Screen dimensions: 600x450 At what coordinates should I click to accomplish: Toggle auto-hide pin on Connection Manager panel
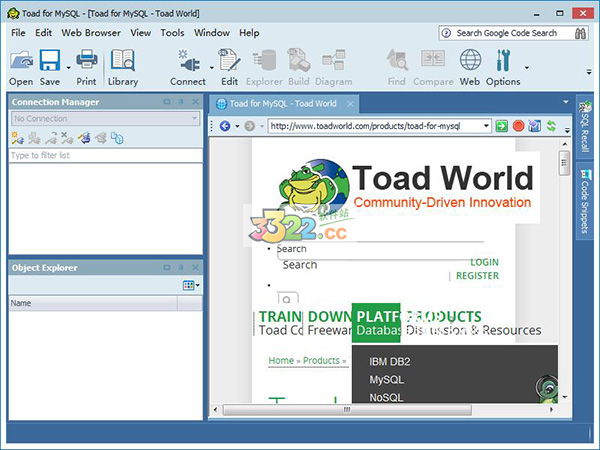[x=181, y=102]
